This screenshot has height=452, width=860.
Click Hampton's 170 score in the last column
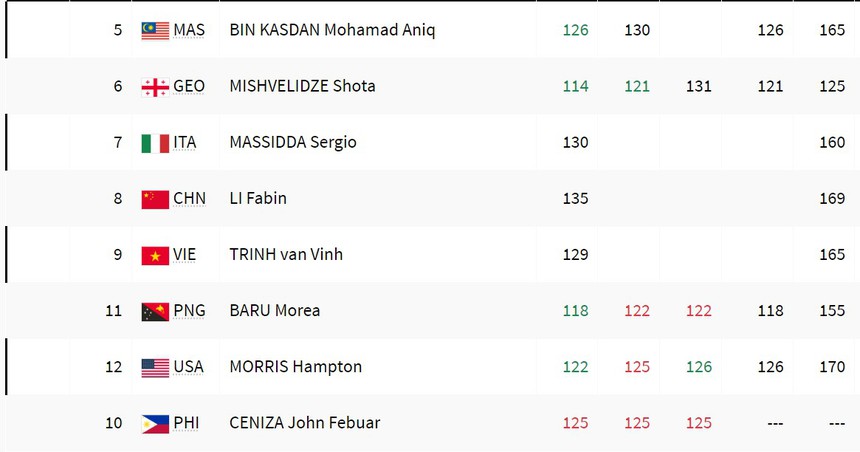[832, 367]
